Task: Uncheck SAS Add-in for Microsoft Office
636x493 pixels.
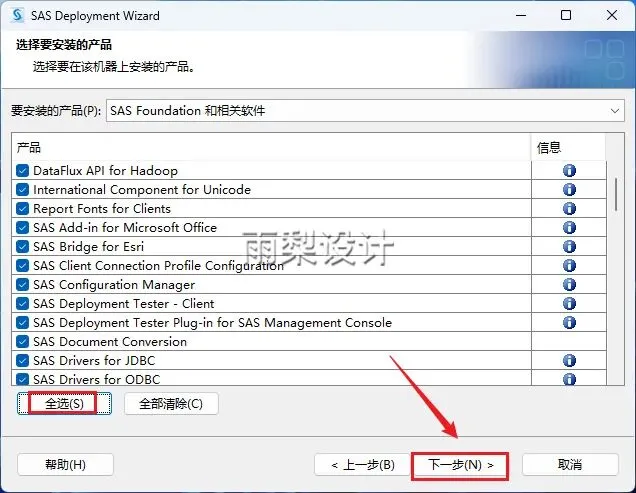Action: (x=22, y=228)
